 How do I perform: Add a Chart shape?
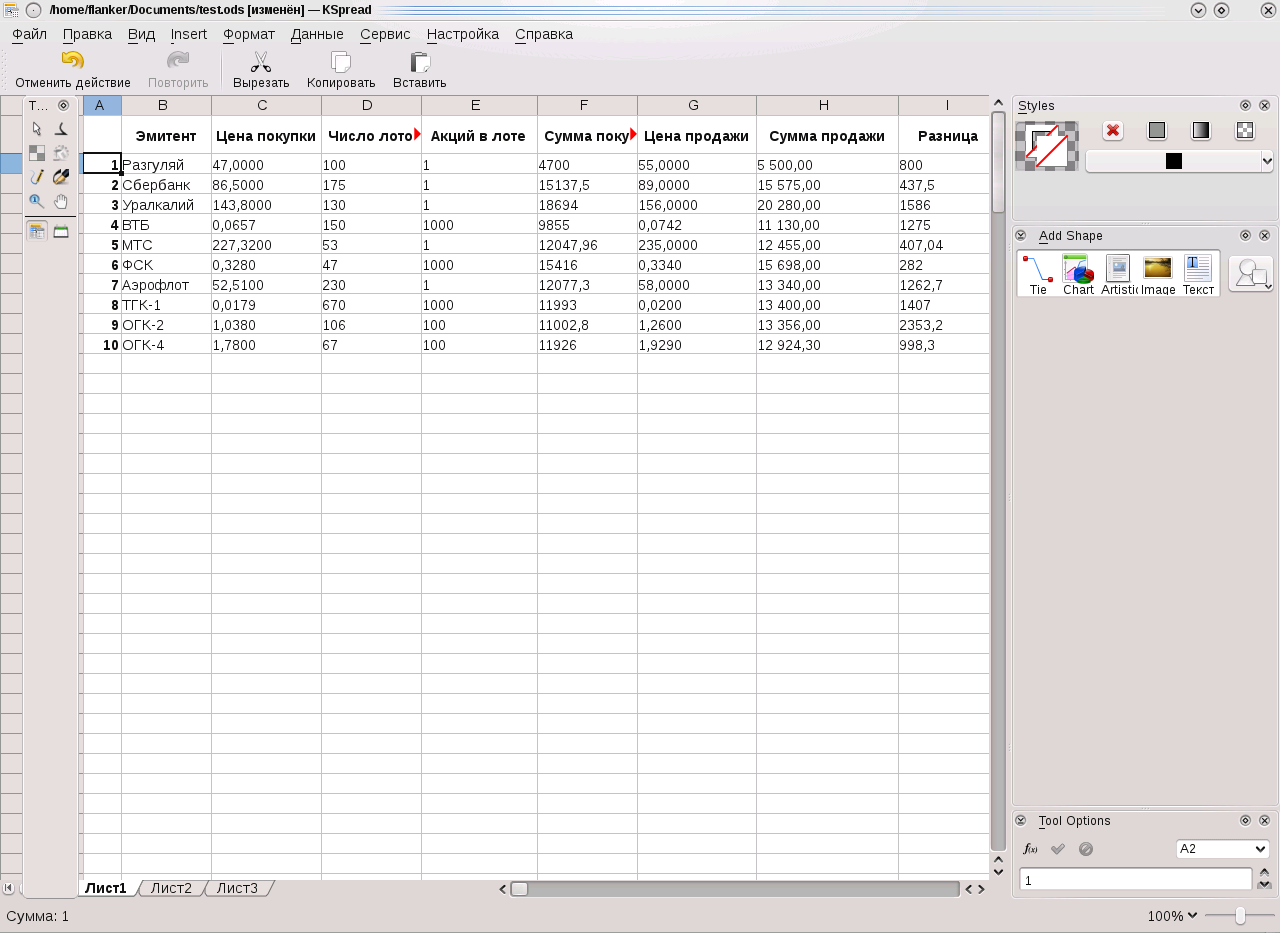coord(1078,274)
